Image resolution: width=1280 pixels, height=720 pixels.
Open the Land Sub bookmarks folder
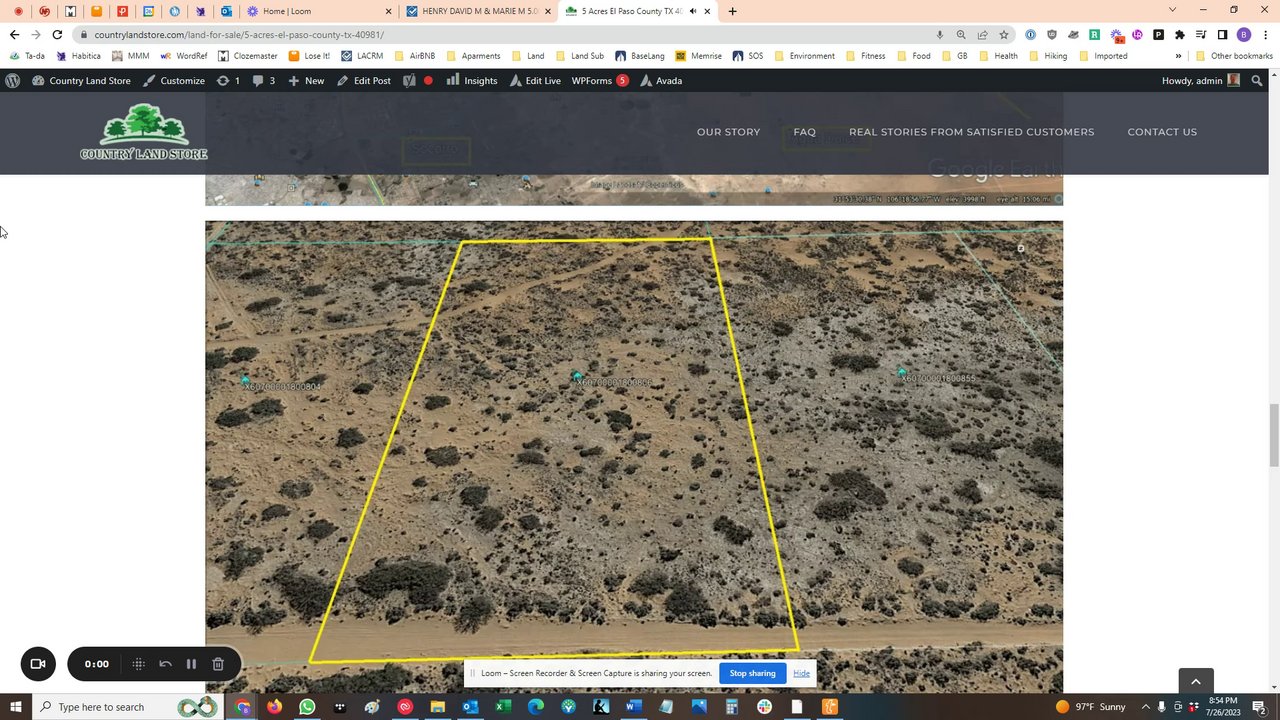(579, 56)
